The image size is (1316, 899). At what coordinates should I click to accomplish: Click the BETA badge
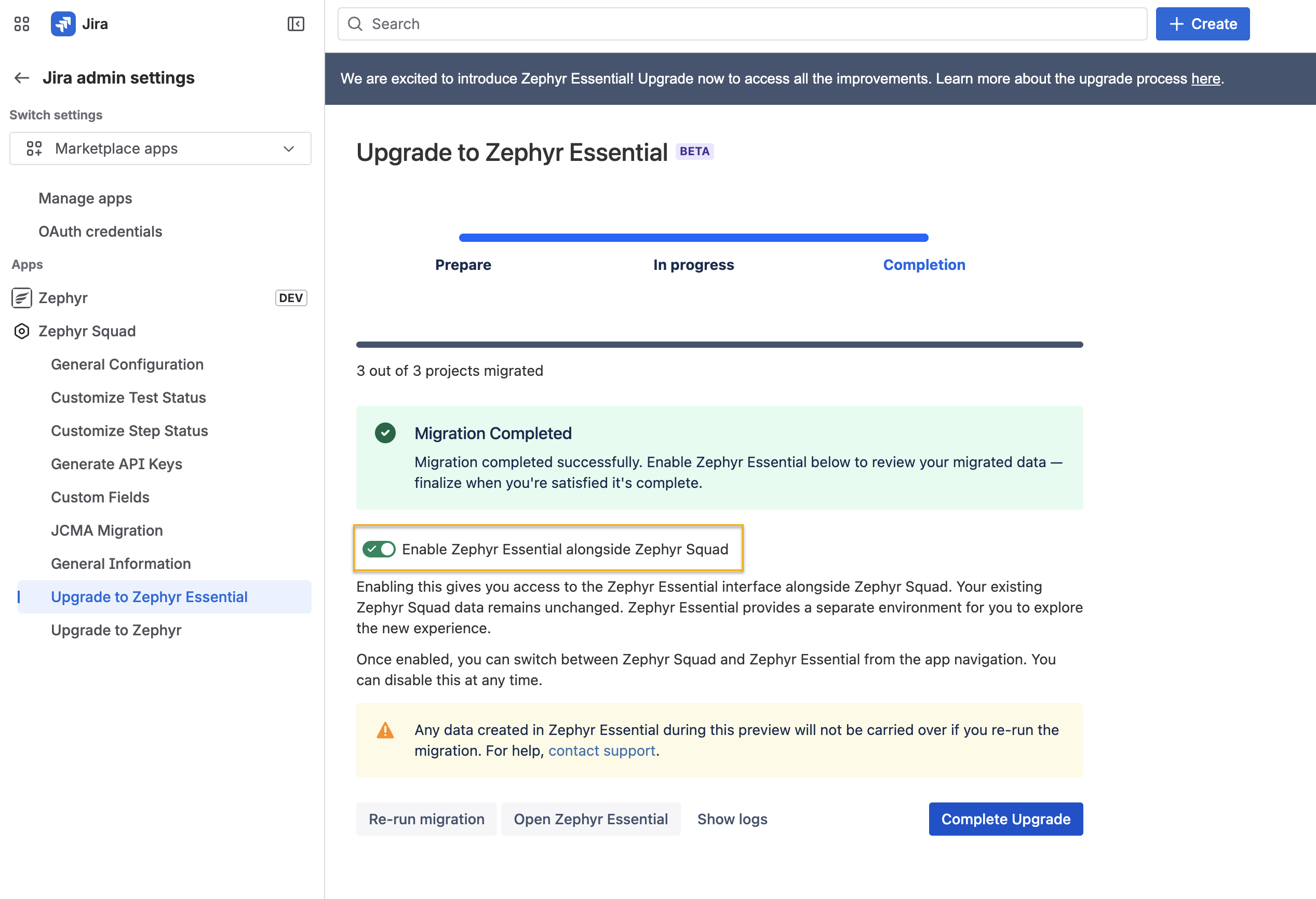pyautogui.click(x=694, y=152)
